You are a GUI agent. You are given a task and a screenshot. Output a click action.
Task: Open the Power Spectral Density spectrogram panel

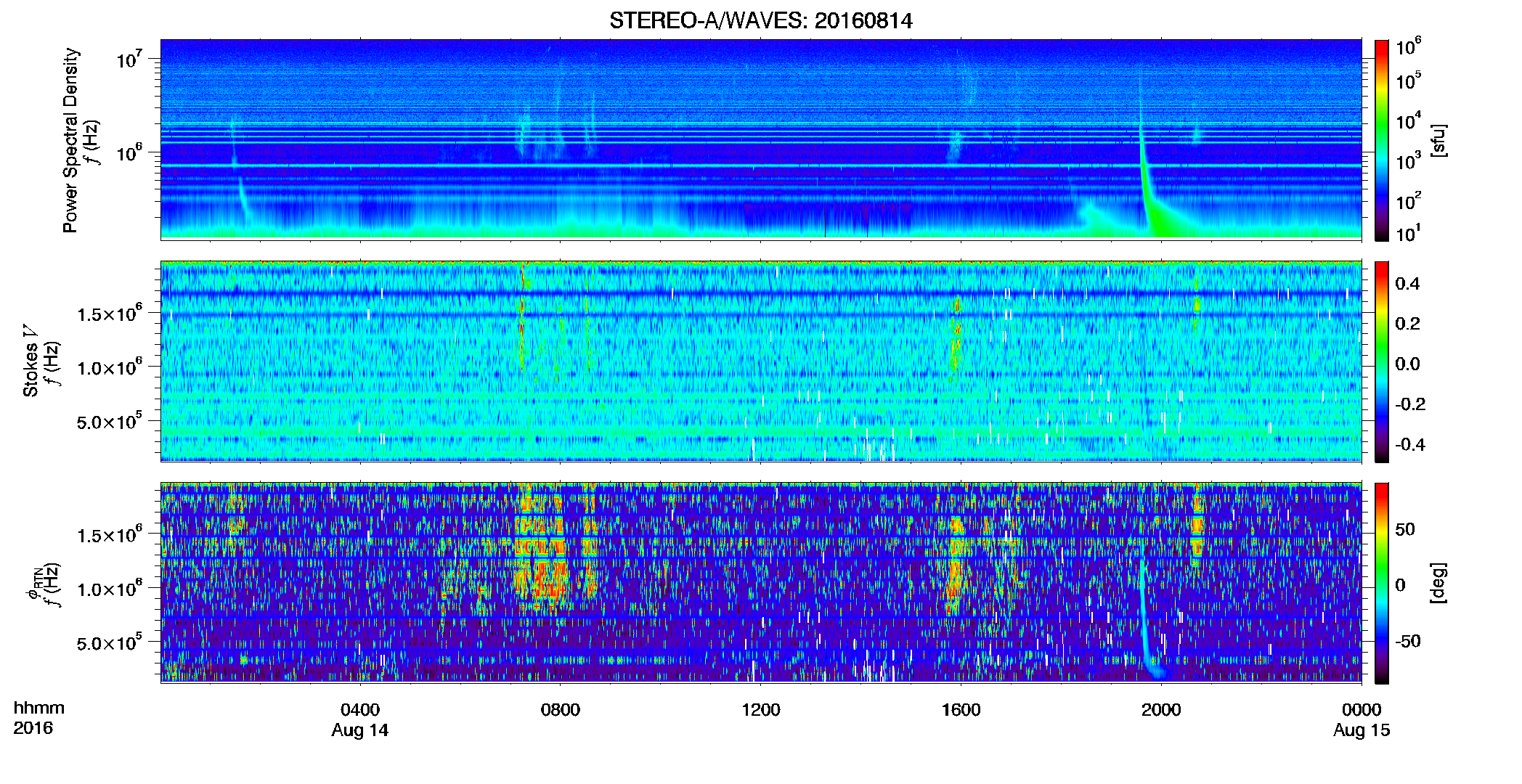tap(761, 139)
